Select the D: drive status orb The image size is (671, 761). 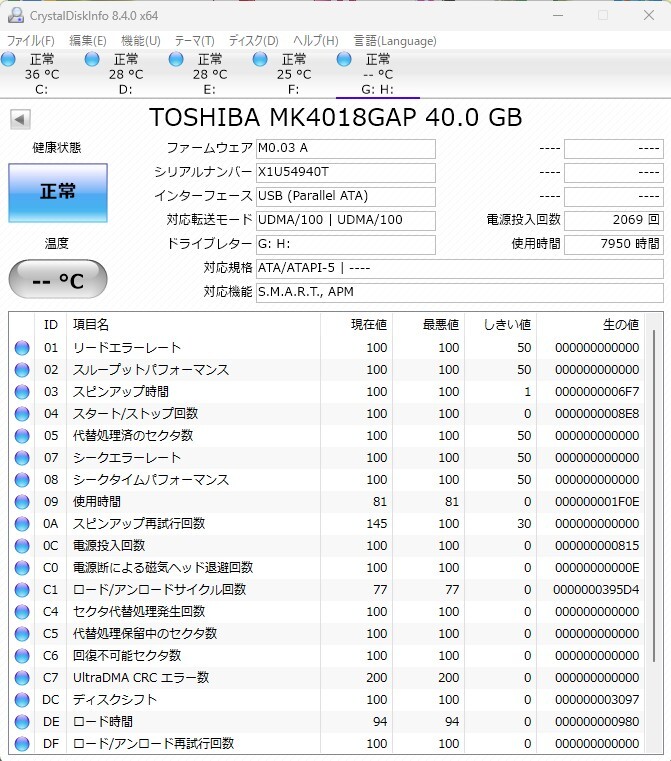pos(93,60)
